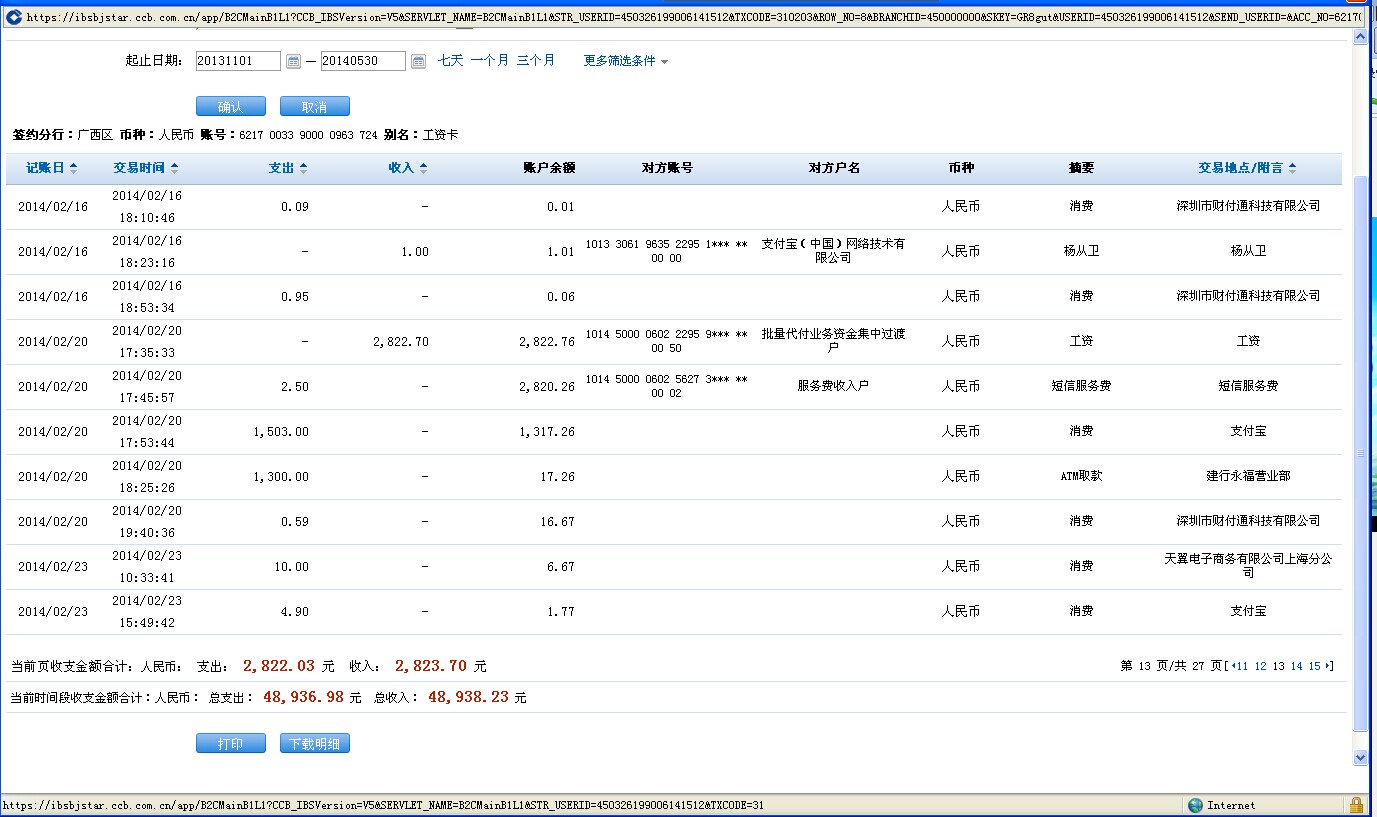This screenshot has width=1377, height=817.
Task: Click the previous pages arrow in pagination
Action: point(1232,666)
